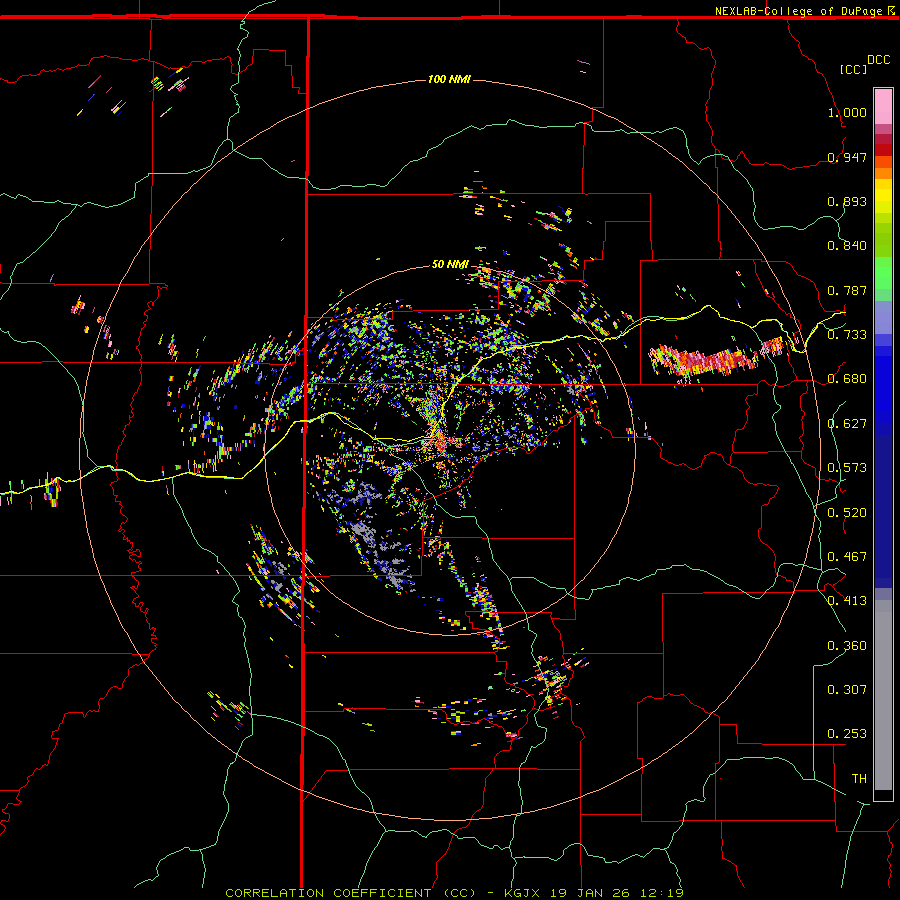Click the 0.253 scale value

pos(847,734)
